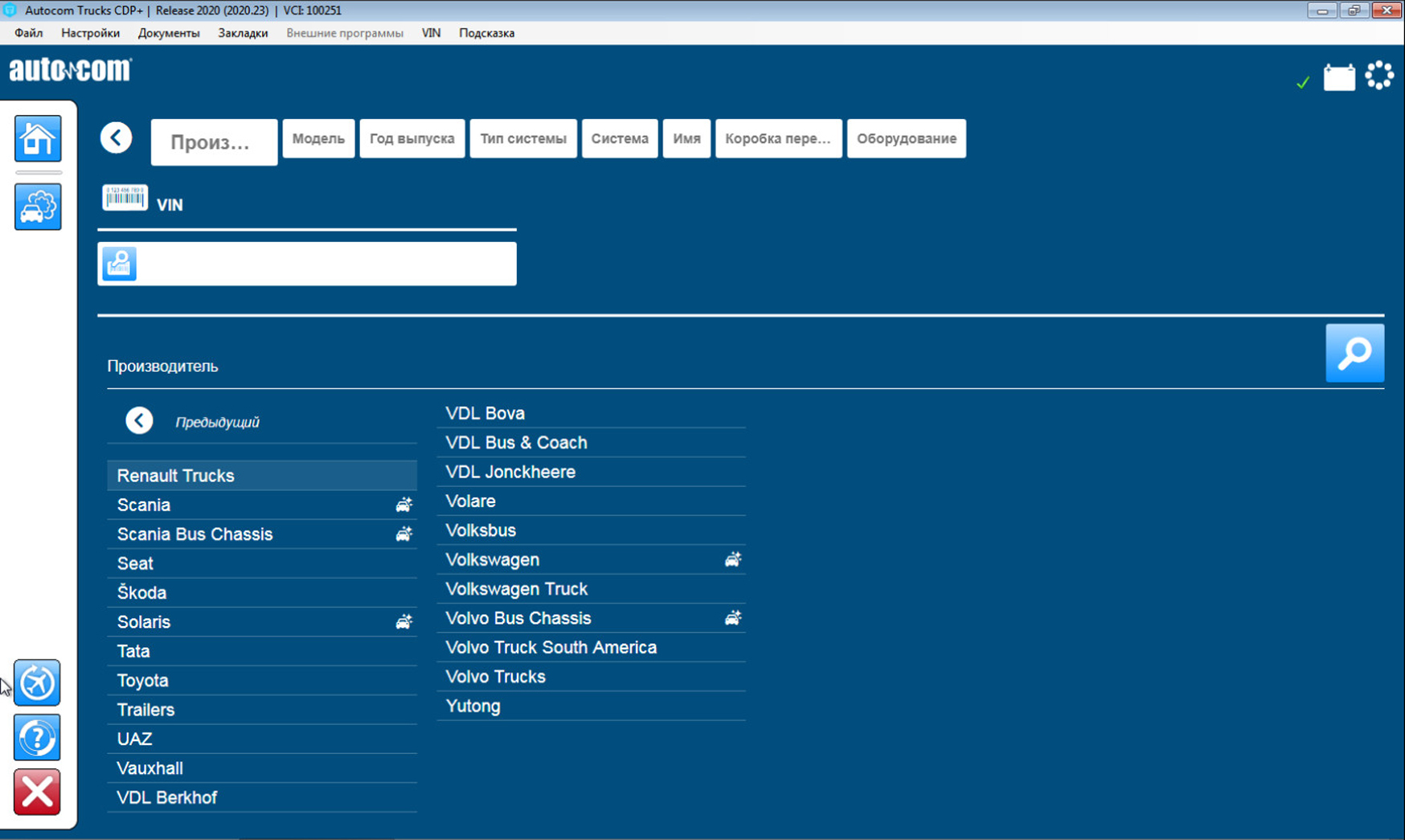Select the Год выпуска tab
Screen dimensions: 1405x840
[x=412, y=138]
